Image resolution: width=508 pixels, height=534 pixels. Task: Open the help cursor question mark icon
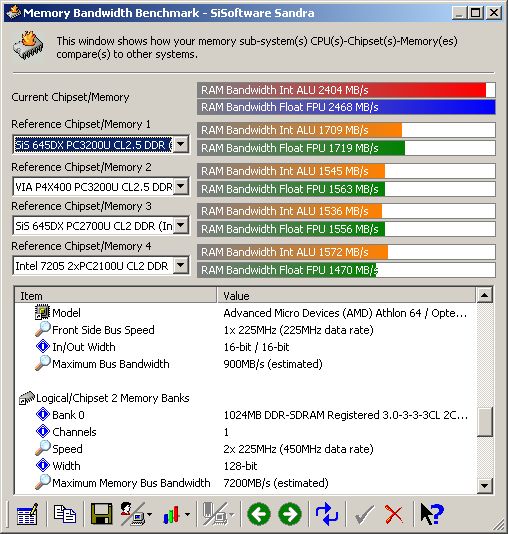coord(431,514)
